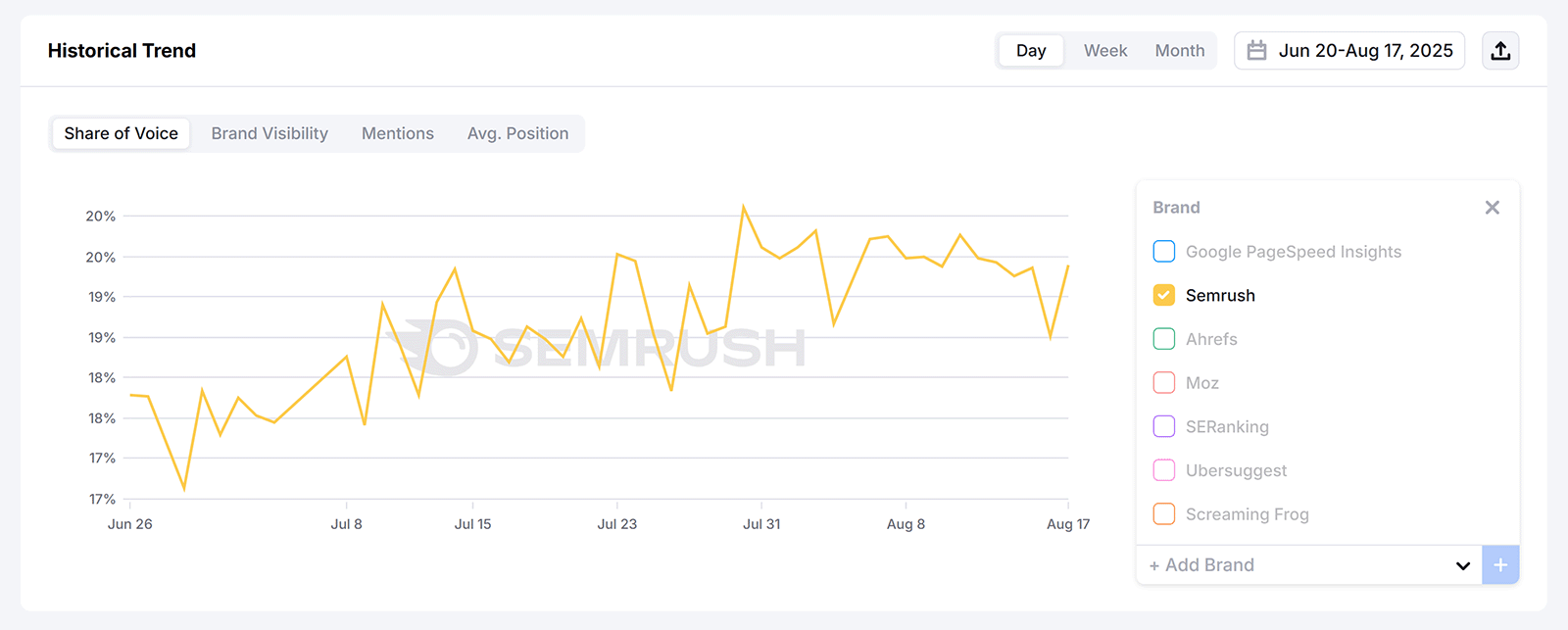Viewport: 1568px width, 630px height.
Task: Close the Brand panel via its X icon
Action: pyautogui.click(x=1492, y=207)
